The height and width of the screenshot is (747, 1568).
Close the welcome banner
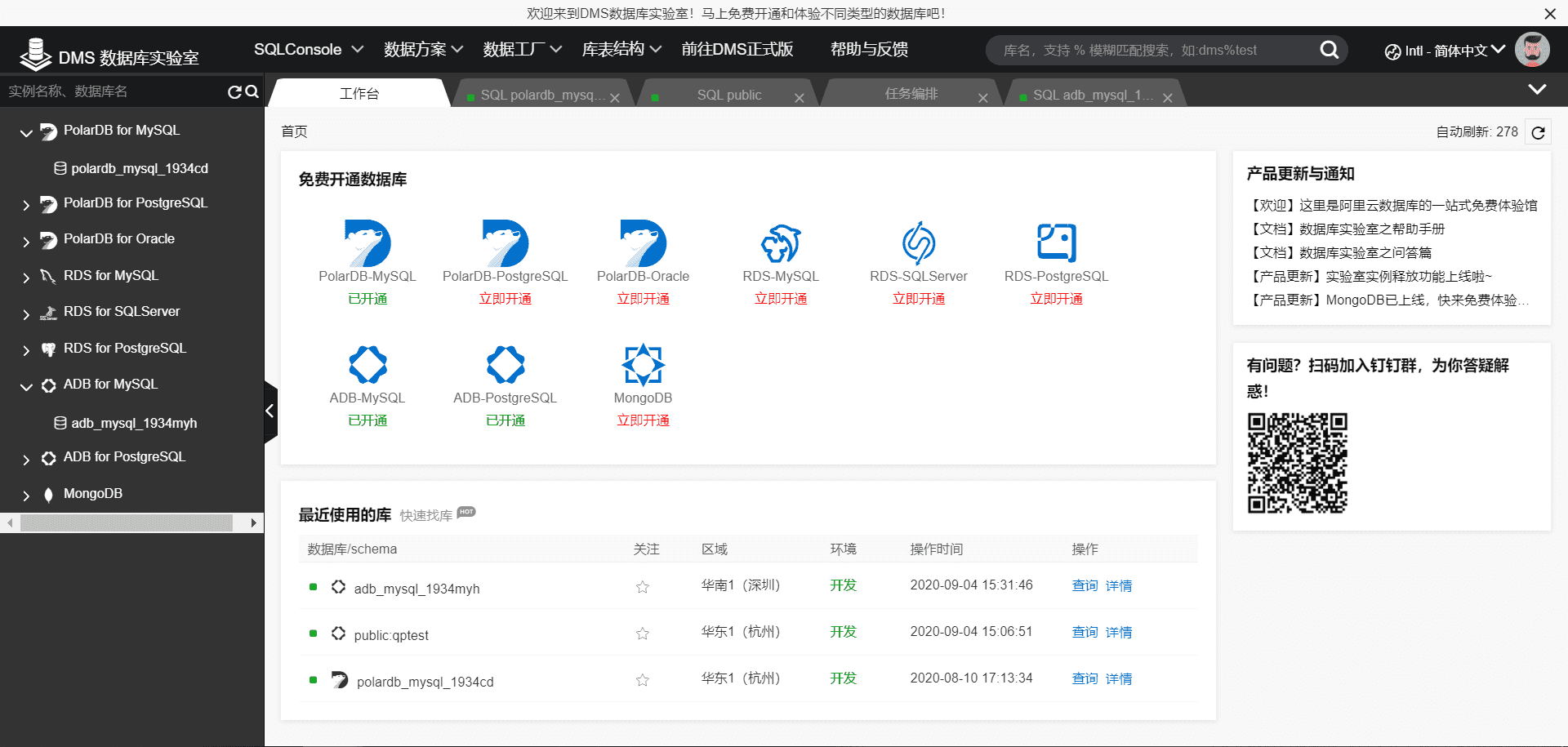click(1550, 14)
